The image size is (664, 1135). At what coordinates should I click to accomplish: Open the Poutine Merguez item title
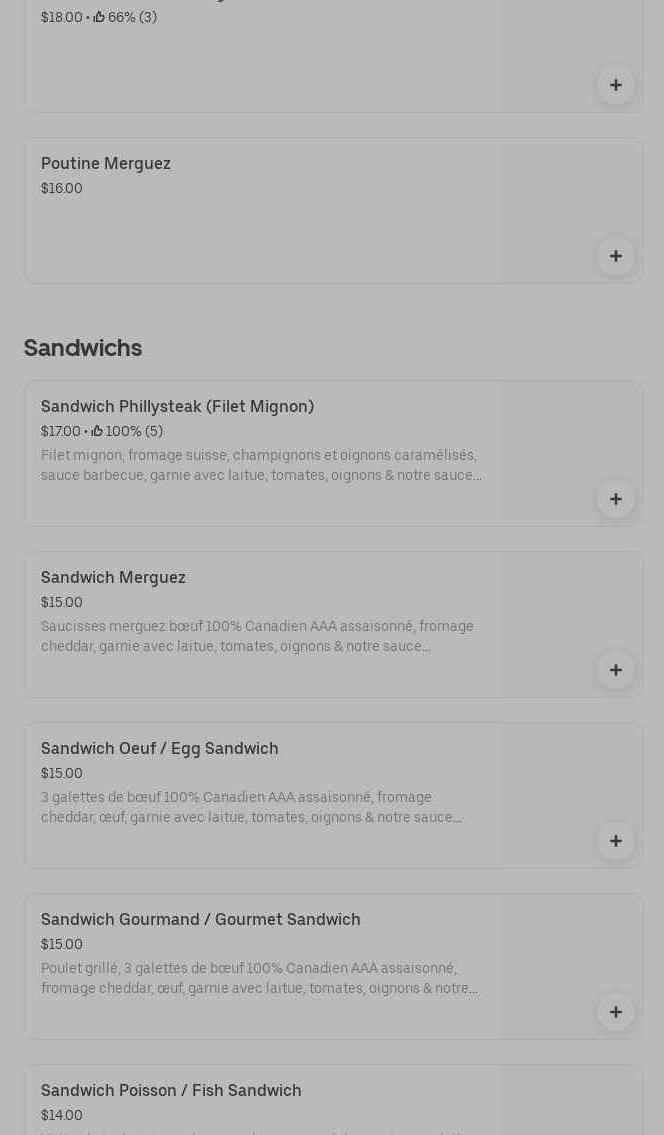point(106,164)
